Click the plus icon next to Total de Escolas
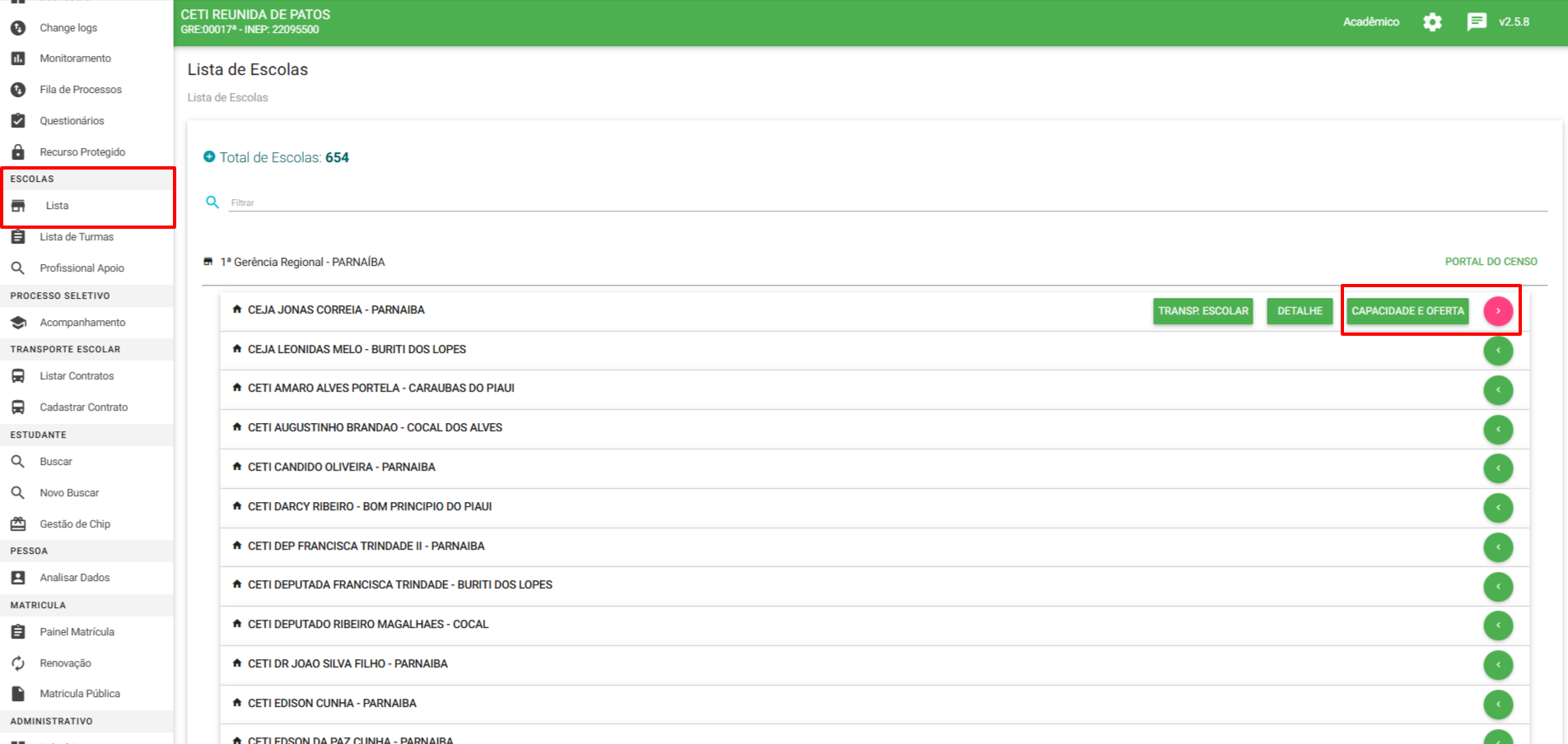 [209, 157]
